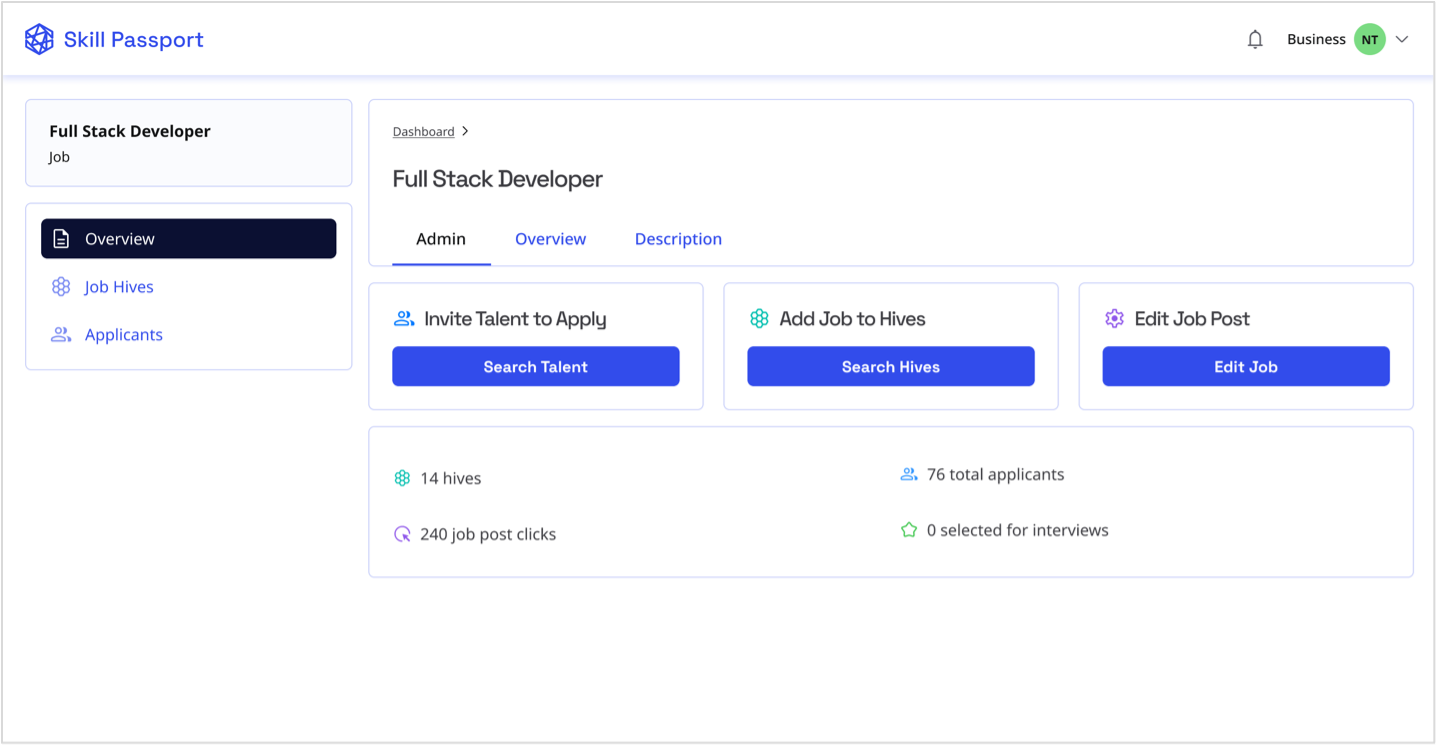
Task: Click the green star interviews icon
Action: coord(909,530)
